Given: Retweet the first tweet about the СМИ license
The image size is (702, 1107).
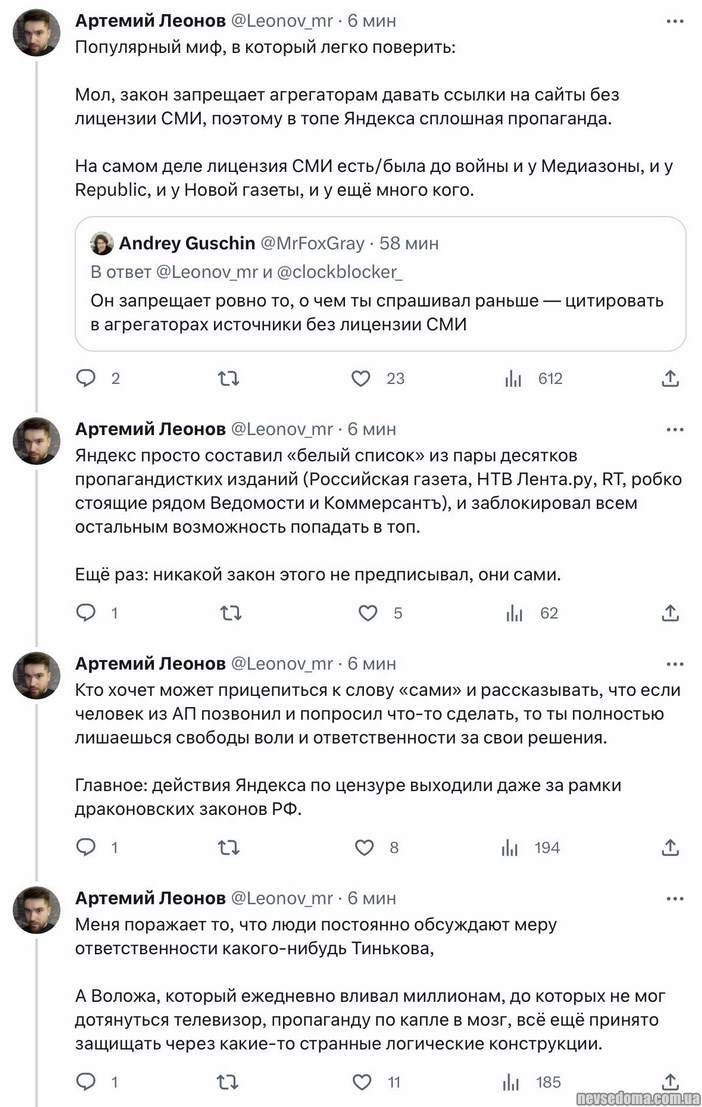Looking at the screenshot, I should 229,379.
